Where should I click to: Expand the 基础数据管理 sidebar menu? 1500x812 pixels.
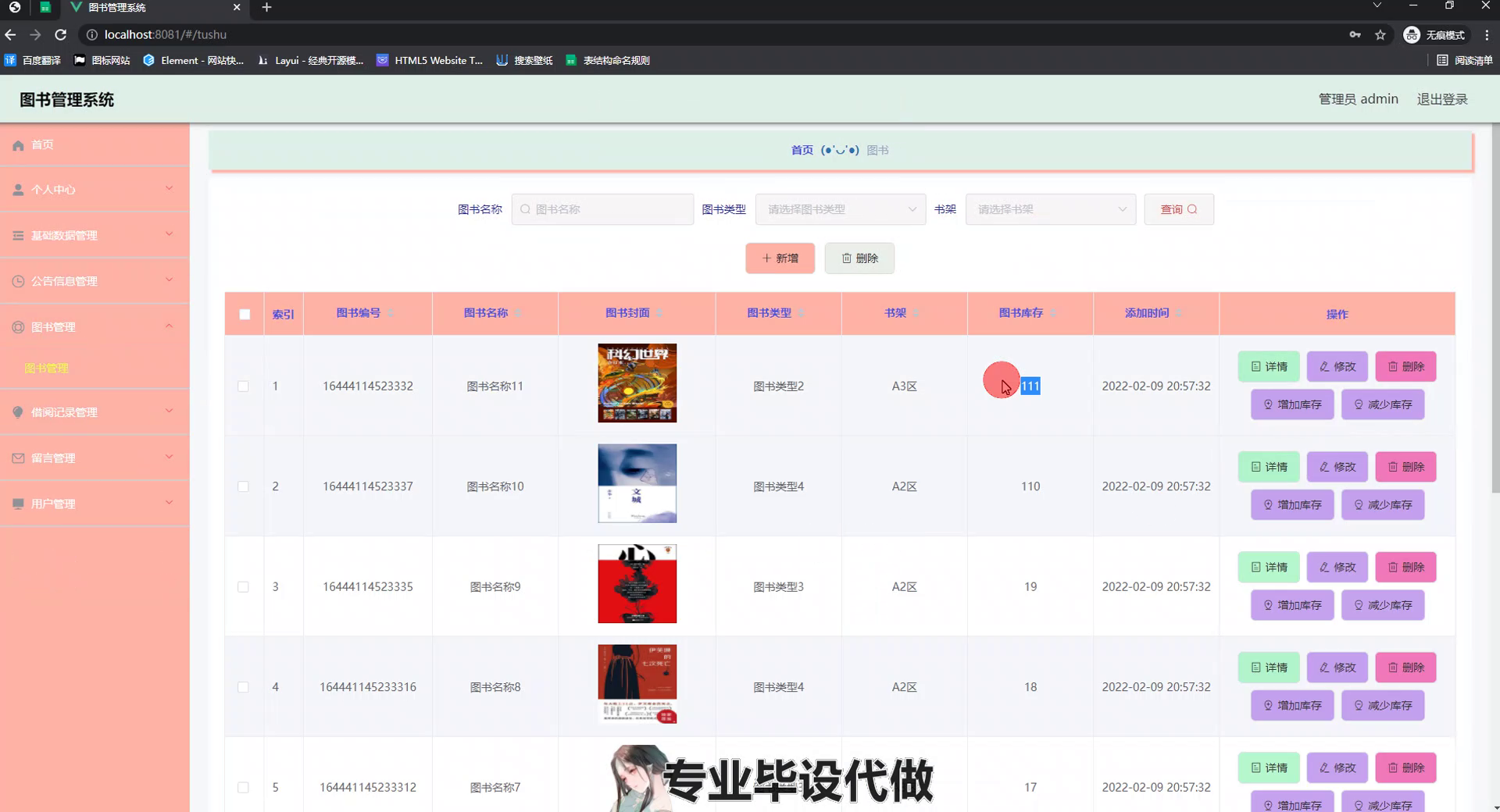tap(95, 235)
